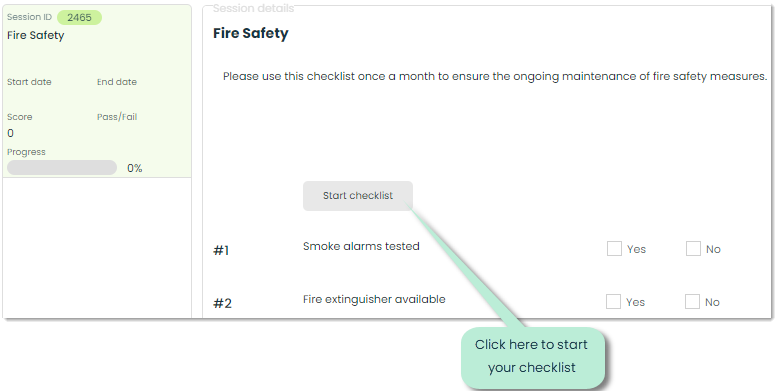Click the 'Click here to start' tooltip
Image resolution: width=779 pixels, height=391 pixels.
(x=532, y=357)
